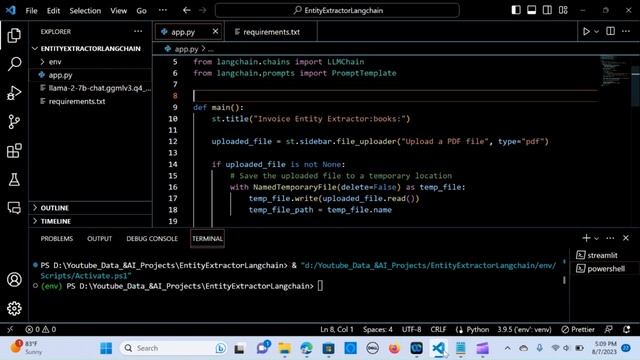
Task: Go back with the left arrow
Action: [x=187, y=10]
